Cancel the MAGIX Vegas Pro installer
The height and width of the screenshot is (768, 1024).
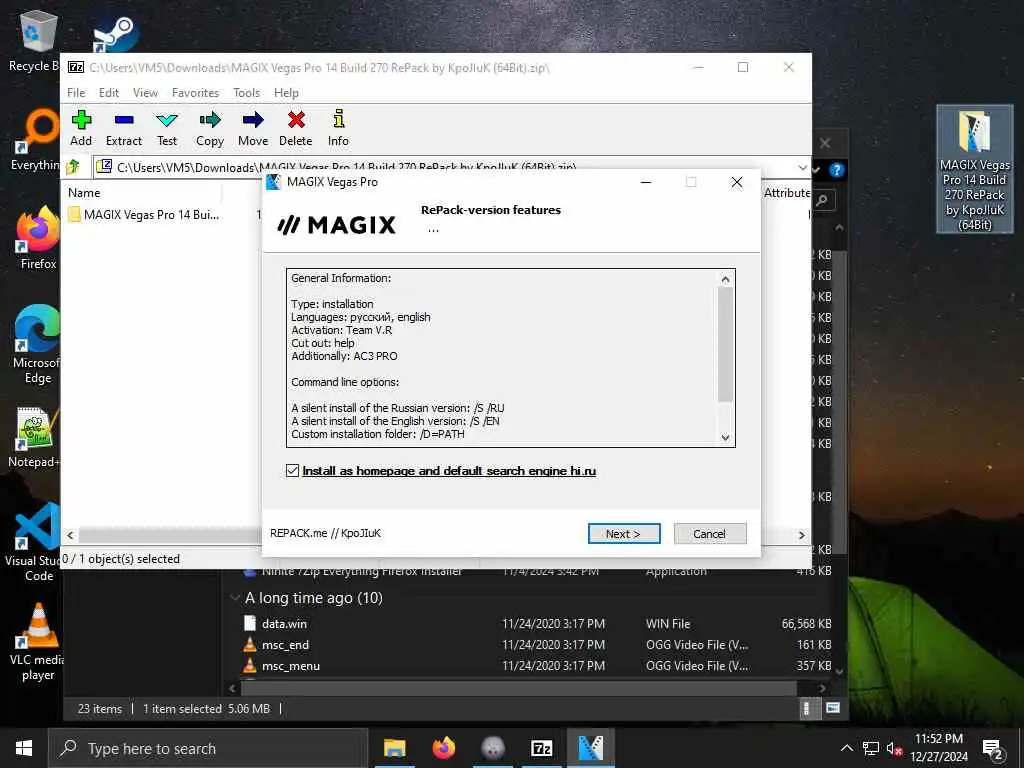(x=709, y=534)
